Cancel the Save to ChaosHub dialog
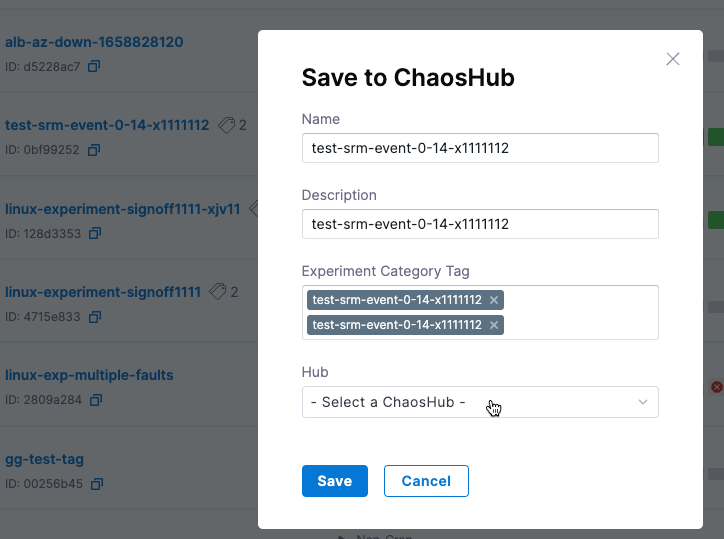The height and width of the screenshot is (539, 724). pos(426,481)
